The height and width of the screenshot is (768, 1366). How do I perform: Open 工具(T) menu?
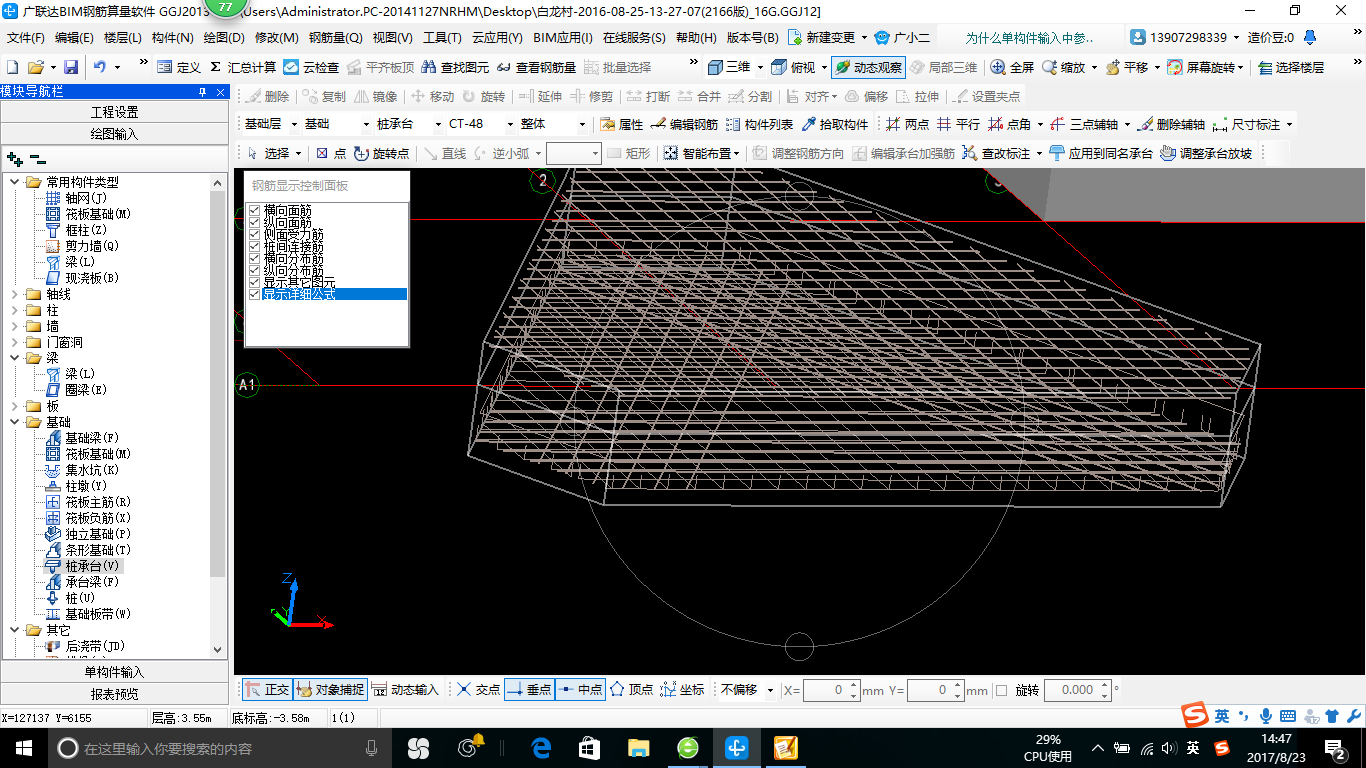coord(442,38)
